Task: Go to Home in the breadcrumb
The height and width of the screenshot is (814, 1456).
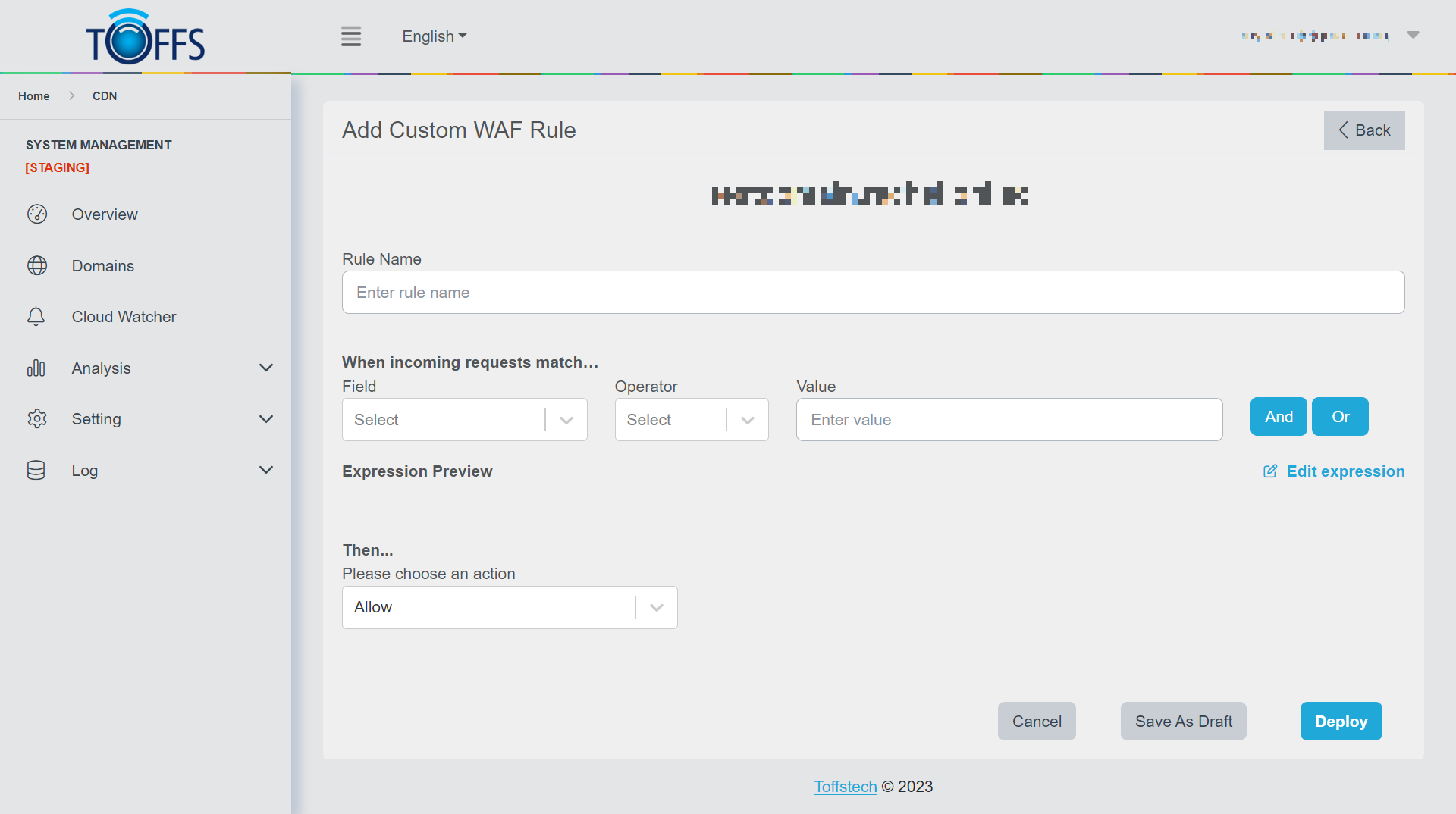Action: click(33, 96)
